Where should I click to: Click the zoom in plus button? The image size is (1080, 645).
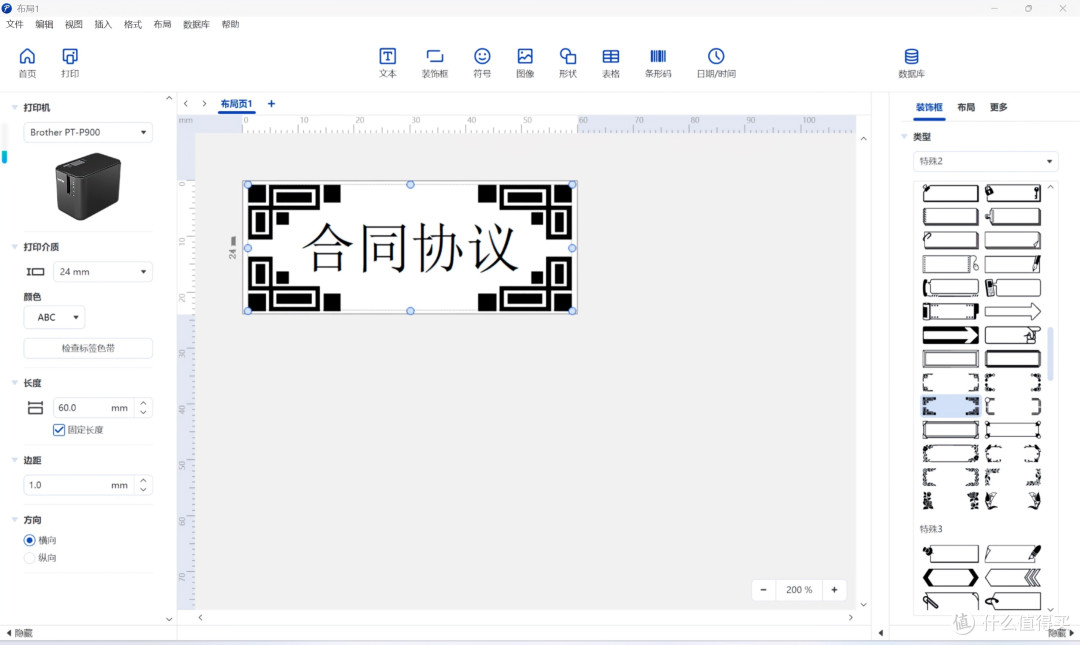coord(834,590)
